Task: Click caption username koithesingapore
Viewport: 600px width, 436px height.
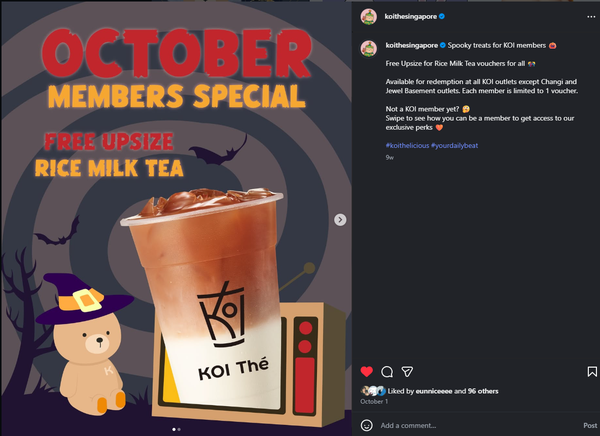Action: (x=412, y=45)
